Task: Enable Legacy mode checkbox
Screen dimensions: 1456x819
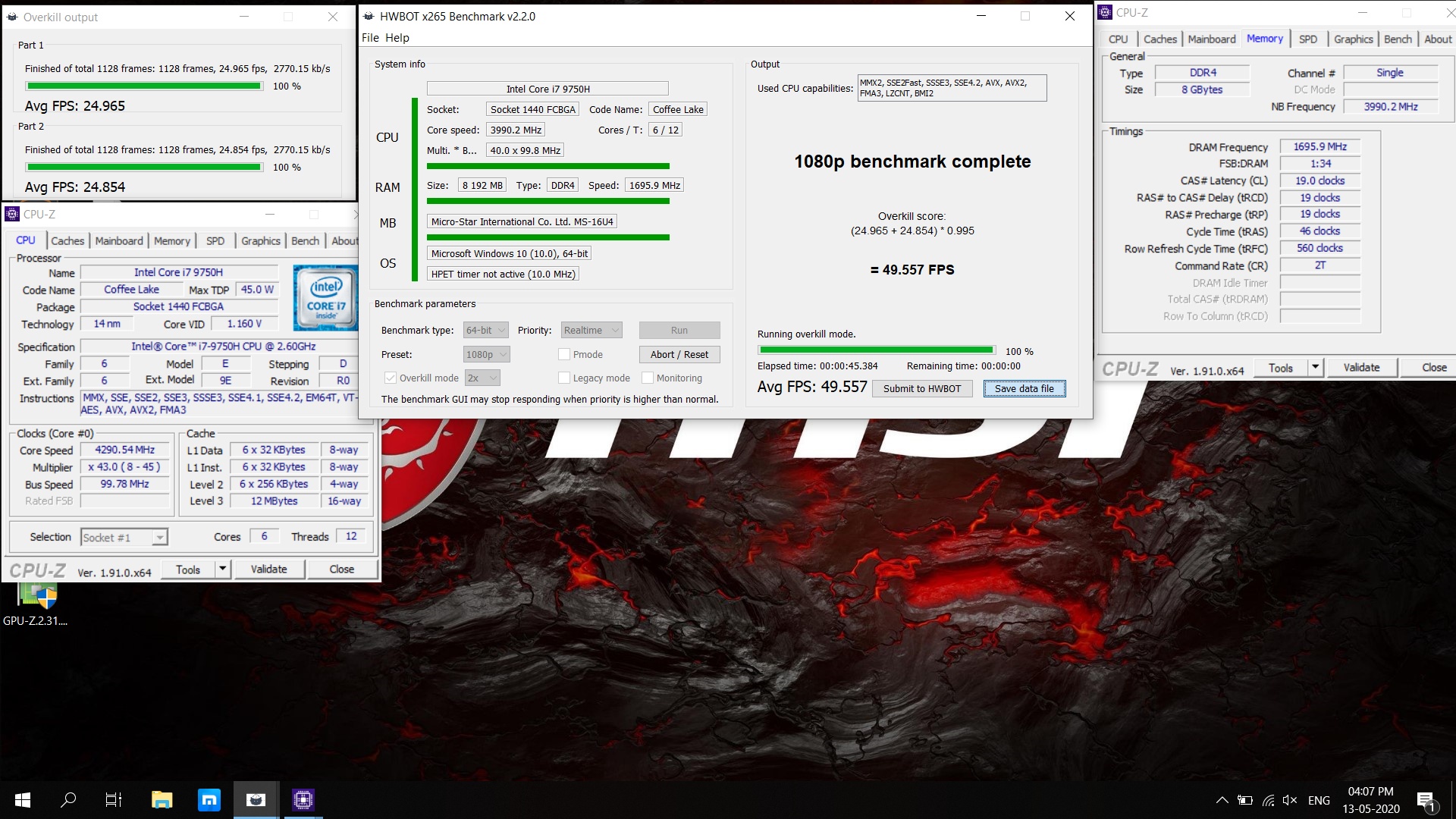Action: pos(564,378)
